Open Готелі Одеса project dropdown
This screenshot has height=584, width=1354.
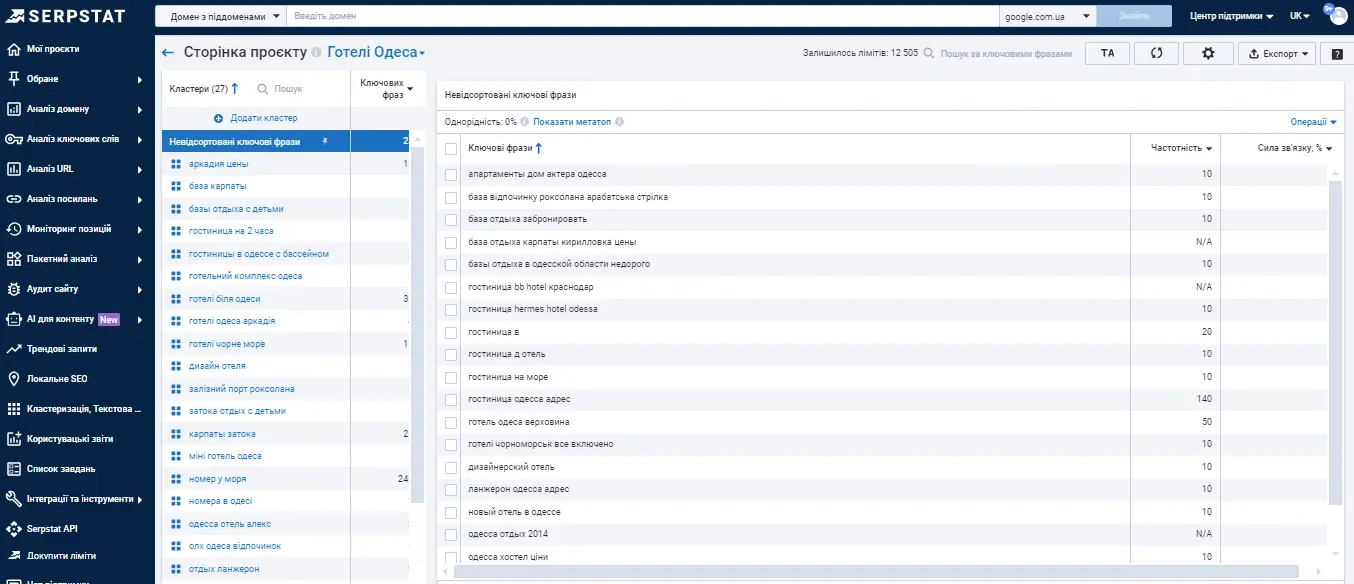(x=376, y=52)
